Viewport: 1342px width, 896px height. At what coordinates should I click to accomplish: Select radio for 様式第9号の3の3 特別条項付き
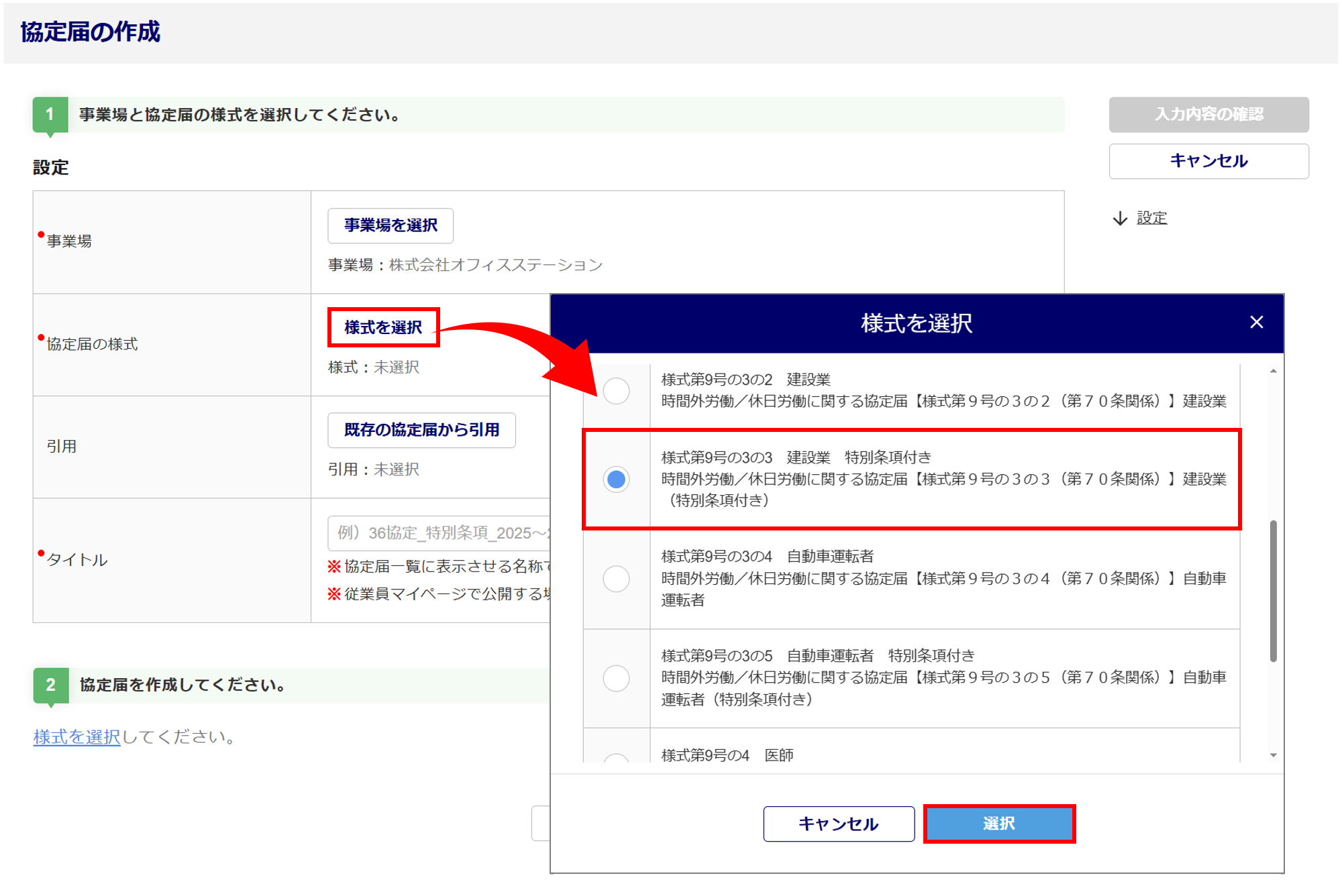[616, 479]
